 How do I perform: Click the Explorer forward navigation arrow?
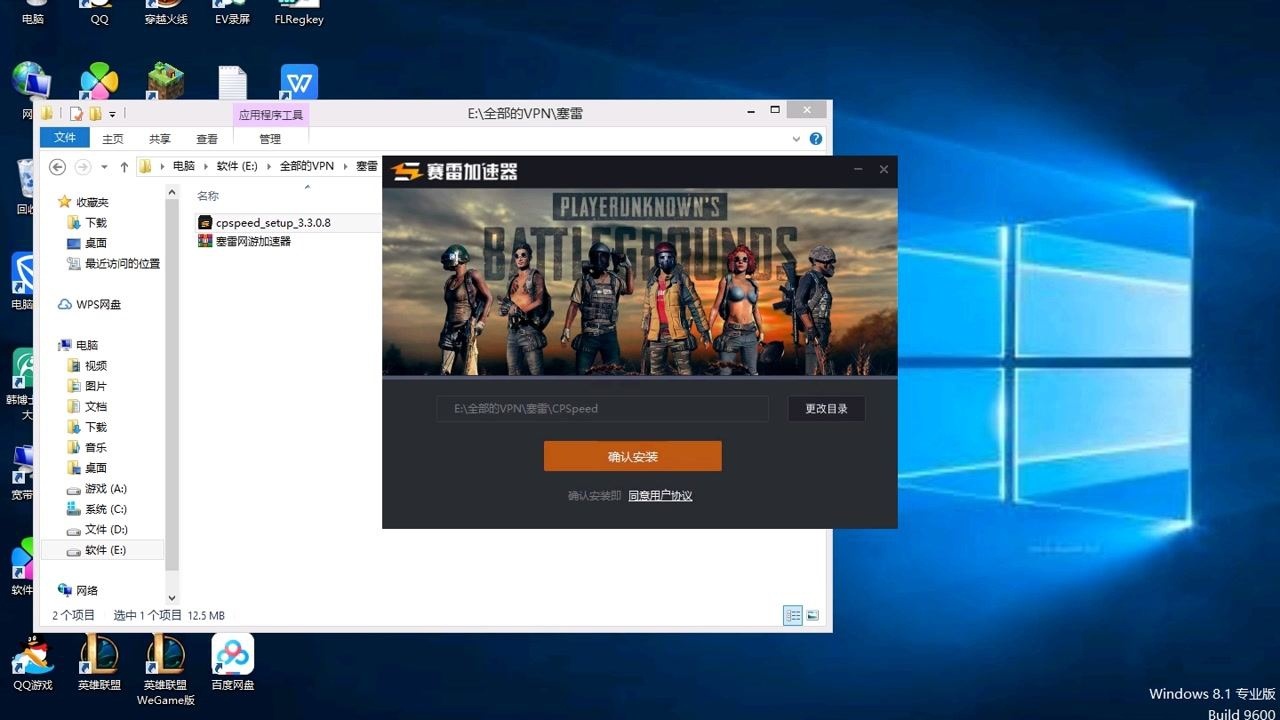click(83, 167)
